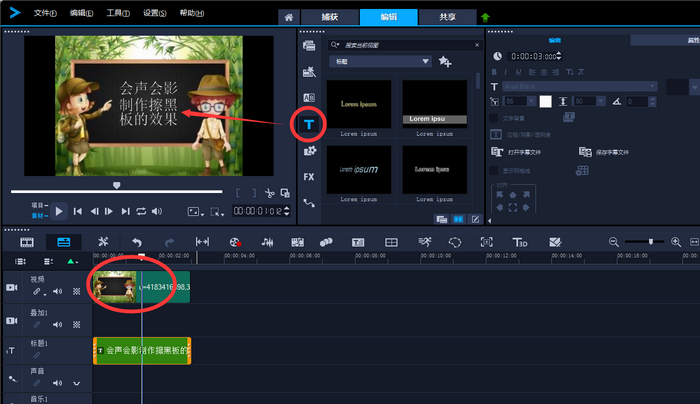Expand the 声音 voice track chevron
Screen dimensions: 700x404
tap(77, 383)
